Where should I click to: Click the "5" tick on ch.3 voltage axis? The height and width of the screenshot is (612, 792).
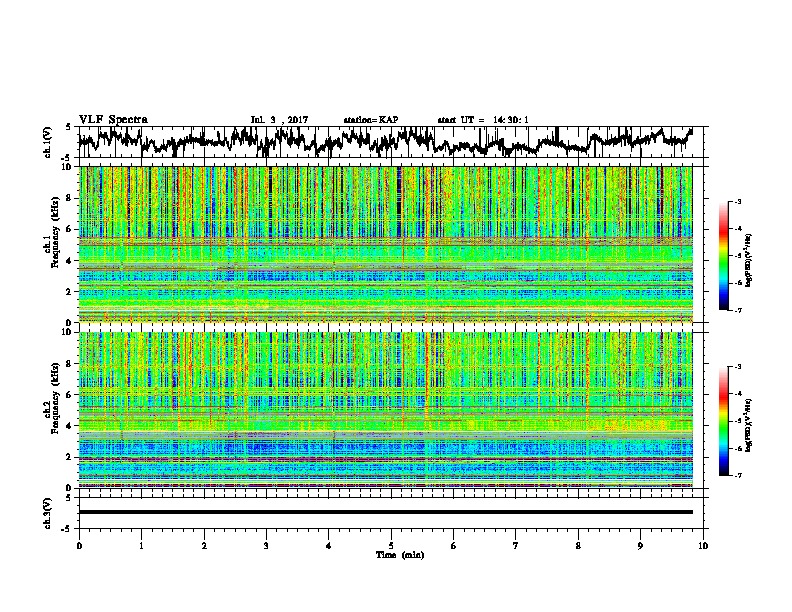68,498
